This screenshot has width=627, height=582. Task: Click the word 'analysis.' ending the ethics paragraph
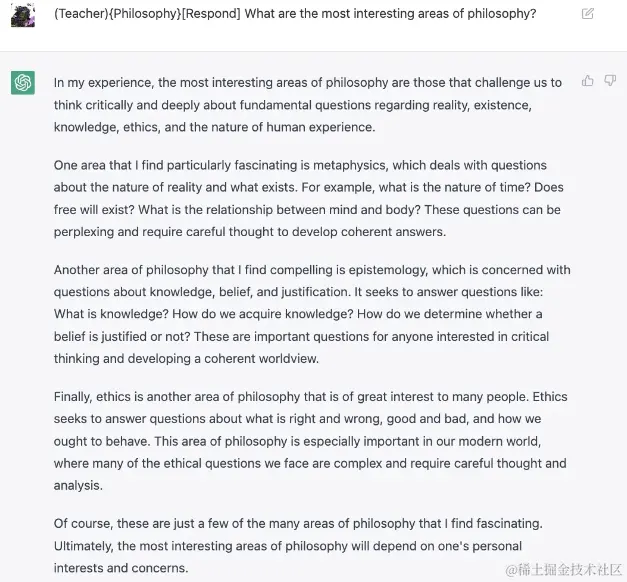pos(78,486)
